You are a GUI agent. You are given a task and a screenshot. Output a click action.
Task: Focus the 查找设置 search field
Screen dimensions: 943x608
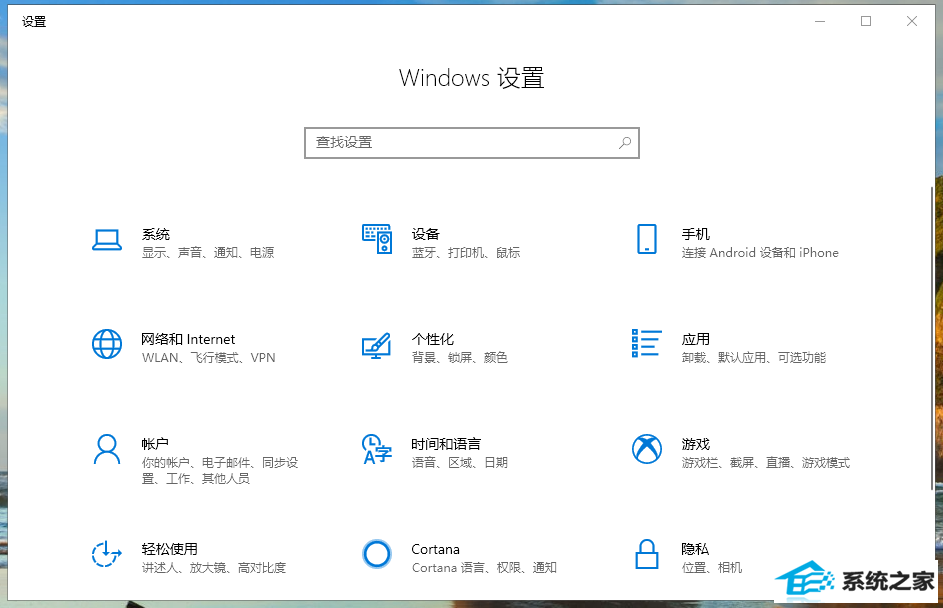pos(472,143)
